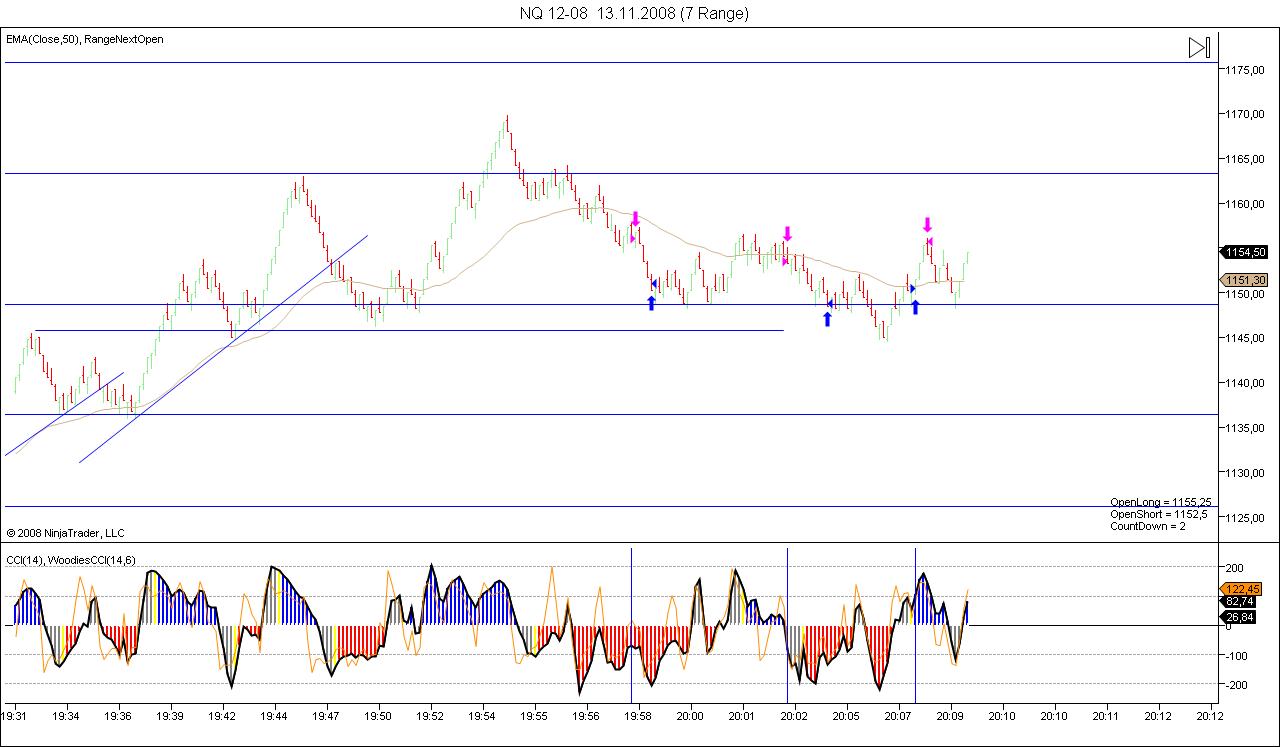Click the 19:34 time axis label
This screenshot has width=1280, height=747.
pos(67,716)
